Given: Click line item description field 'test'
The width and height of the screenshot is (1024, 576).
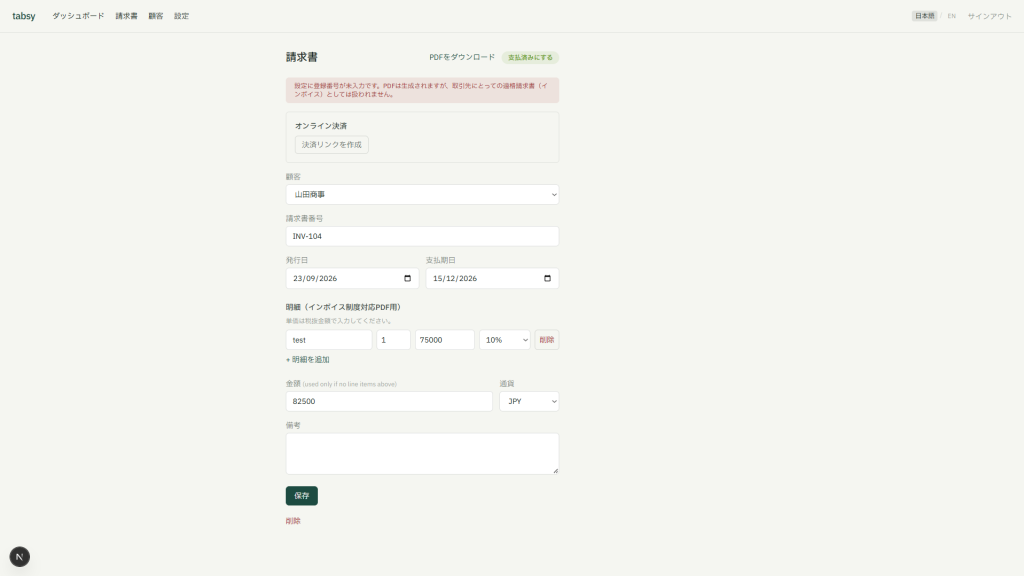Looking at the screenshot, I should (x=329, y=340).
